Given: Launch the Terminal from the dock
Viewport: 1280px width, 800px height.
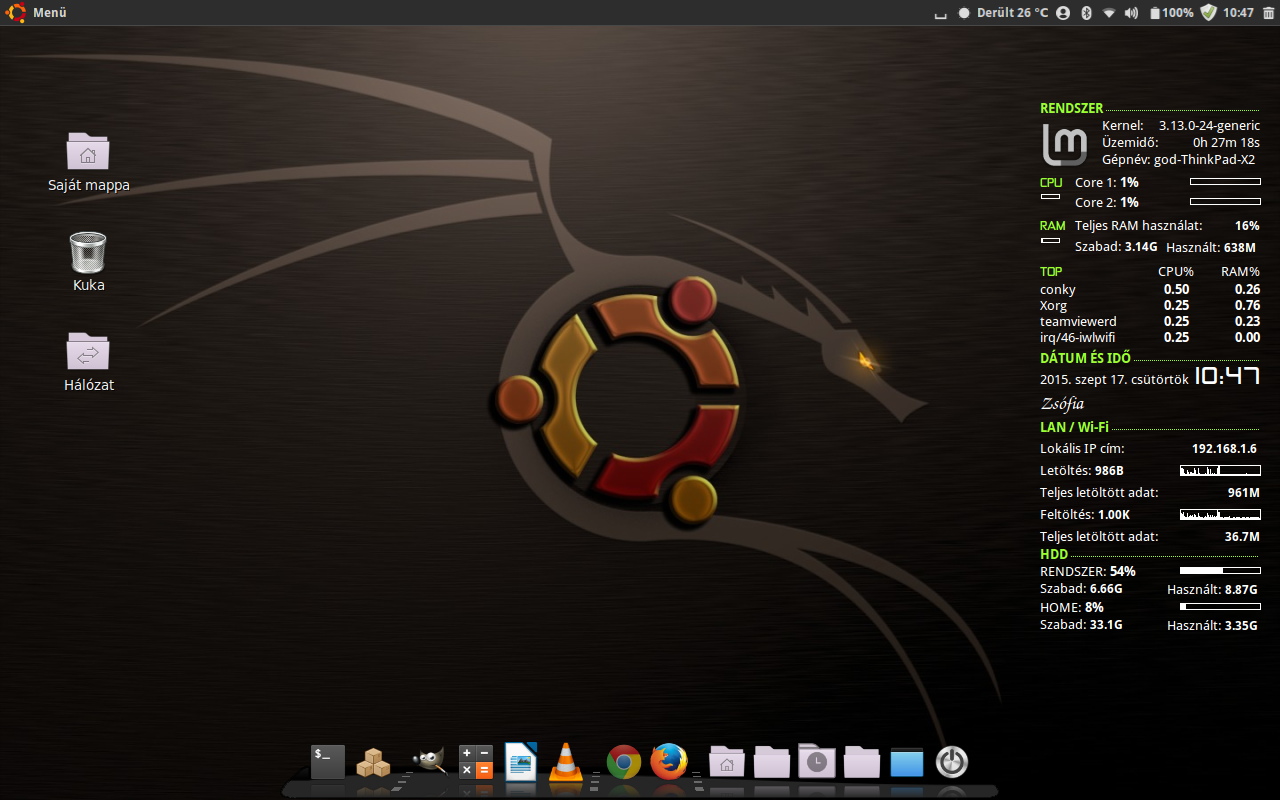Looking at the screenshot, I should coord(328,762).
